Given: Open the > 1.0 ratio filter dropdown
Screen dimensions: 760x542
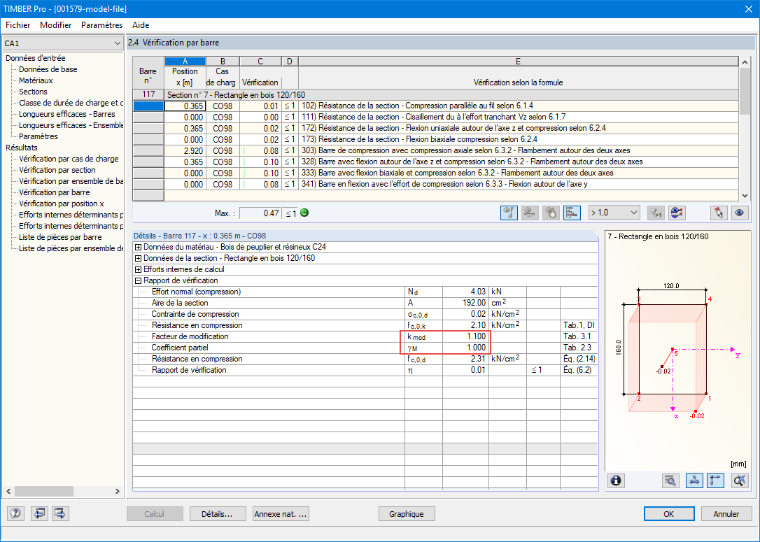Looking at the screenshot, I should click(614, 212).
